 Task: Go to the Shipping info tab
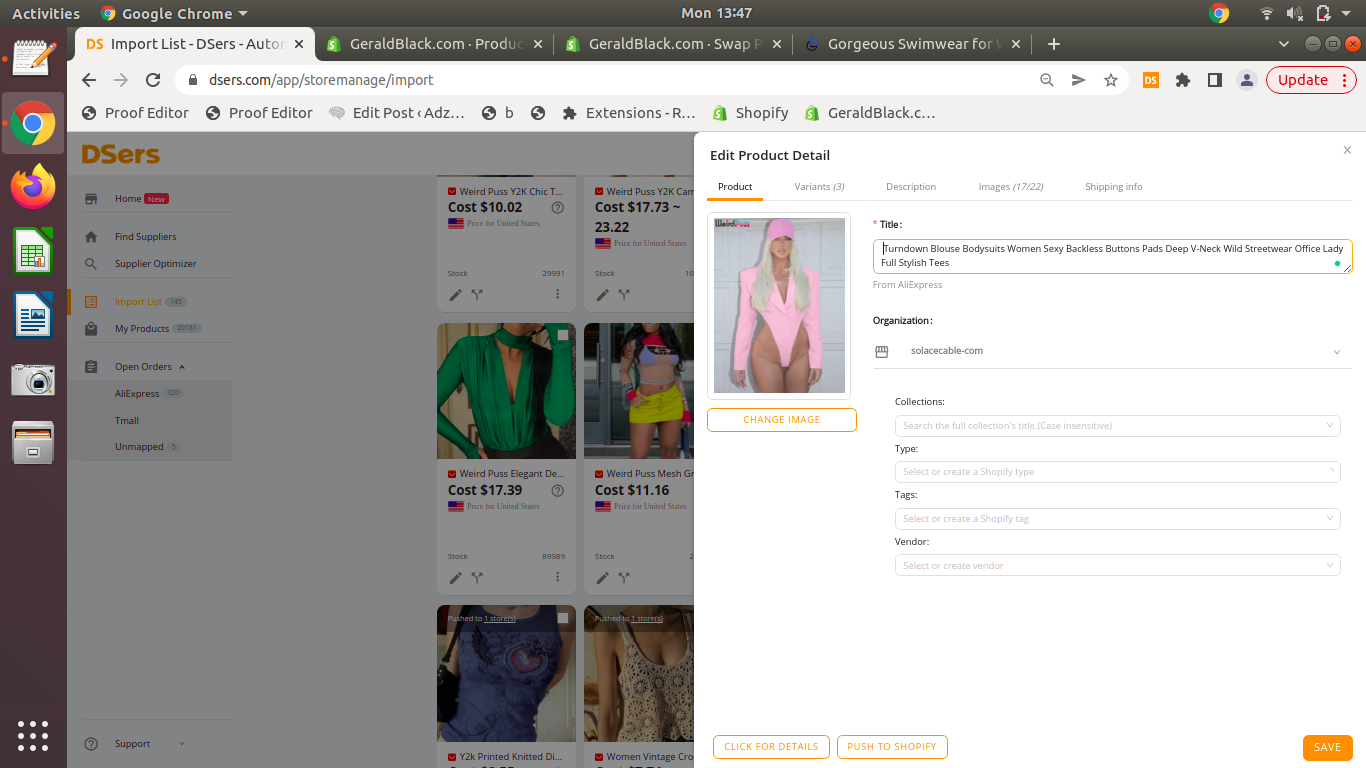click(1113, 187)
